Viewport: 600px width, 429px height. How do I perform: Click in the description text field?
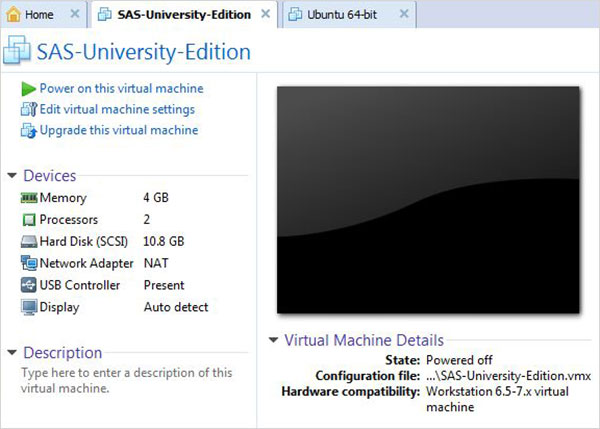tap(127, 380)
